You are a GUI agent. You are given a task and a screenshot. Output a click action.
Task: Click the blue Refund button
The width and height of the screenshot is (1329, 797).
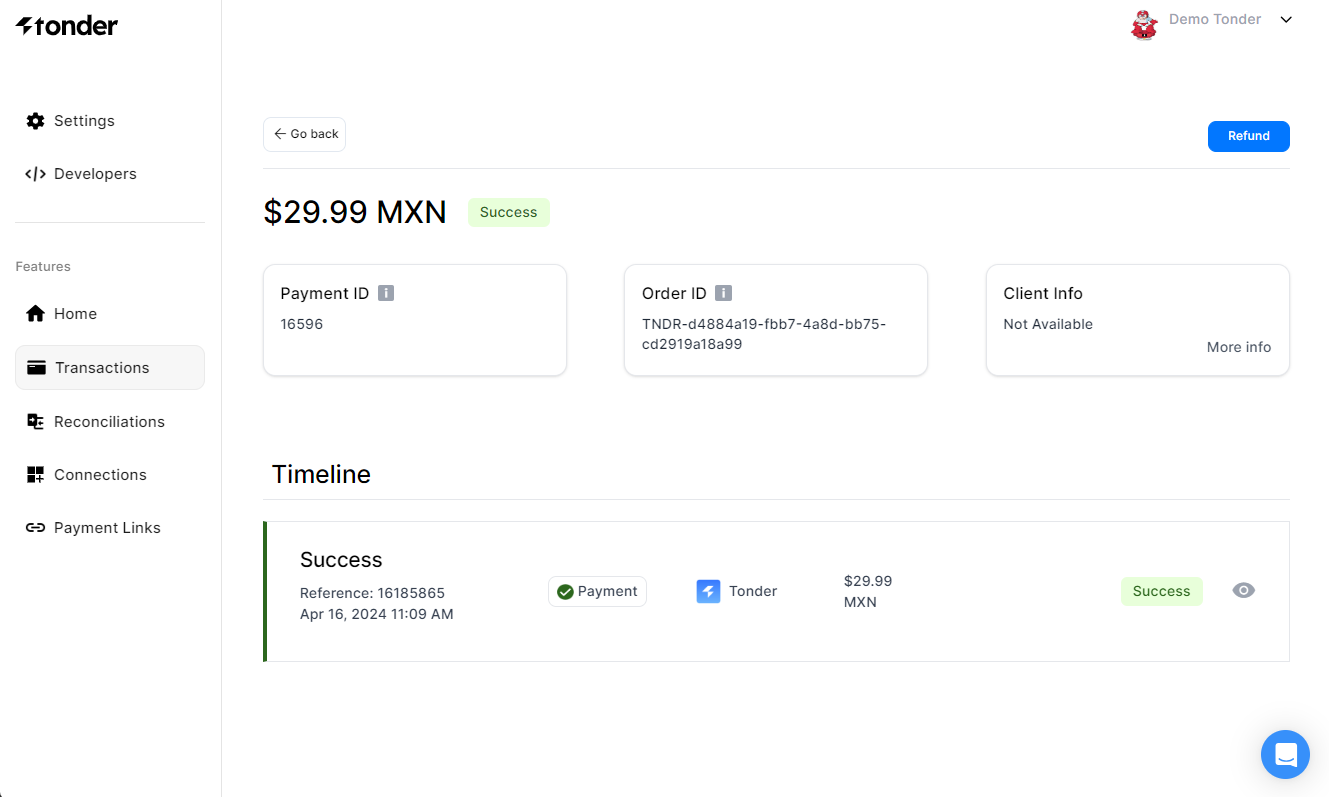1248,136
